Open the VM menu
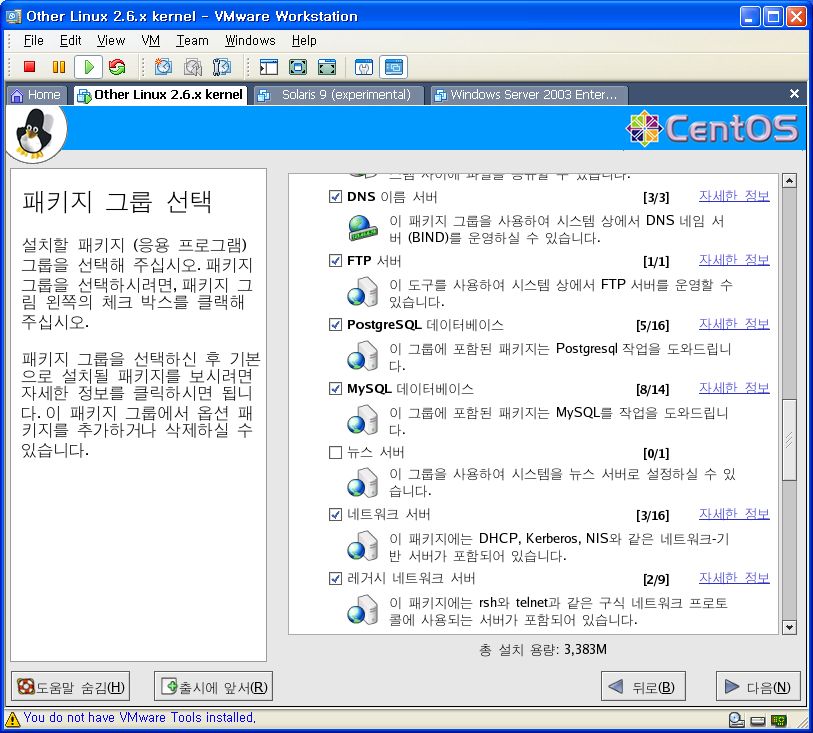813x733 pixels. [x=150, y=40]
